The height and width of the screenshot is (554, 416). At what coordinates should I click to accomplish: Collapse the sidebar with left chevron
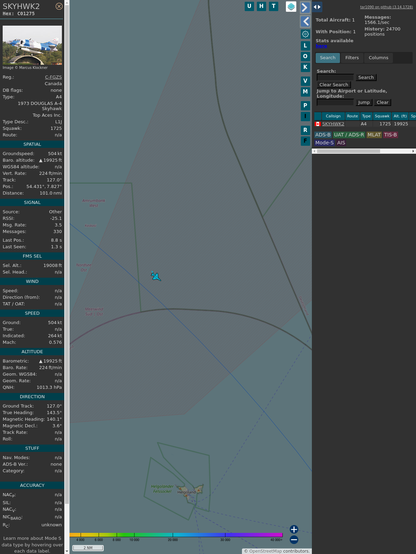305,22
